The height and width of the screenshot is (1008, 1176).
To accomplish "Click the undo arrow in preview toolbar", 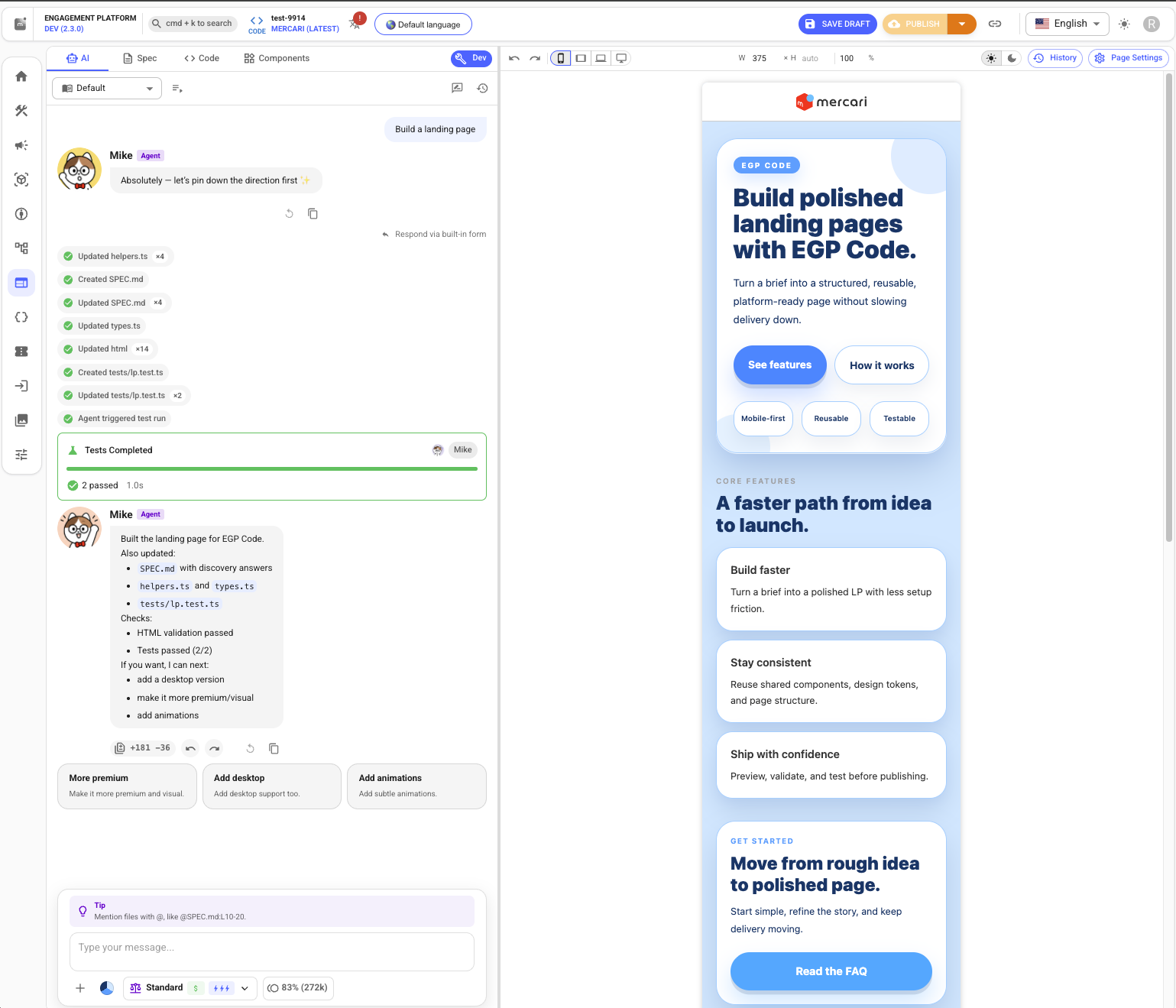I will click(x=514, y=58).
